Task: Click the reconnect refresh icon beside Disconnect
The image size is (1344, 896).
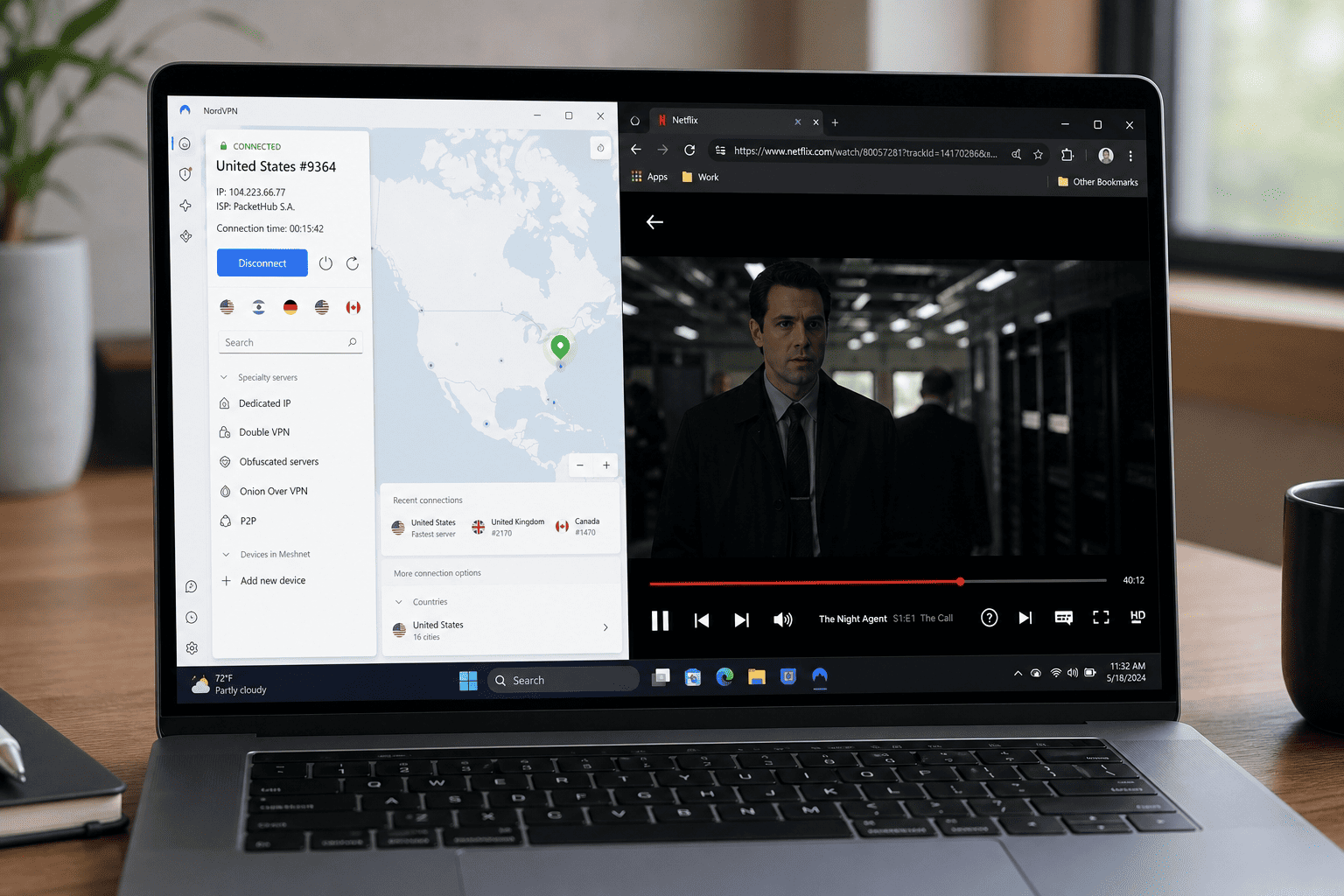Action: click(x=353, y=263)
